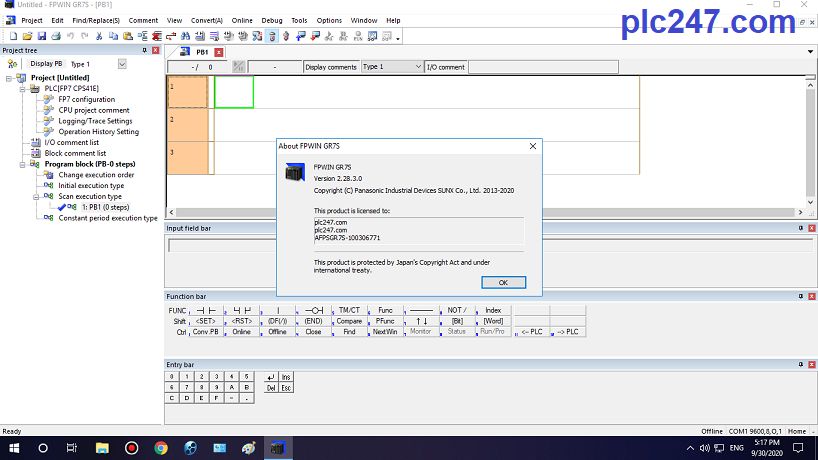818x460 pixels.
Task: Click the Print toolbar icon
Action: 56,36
